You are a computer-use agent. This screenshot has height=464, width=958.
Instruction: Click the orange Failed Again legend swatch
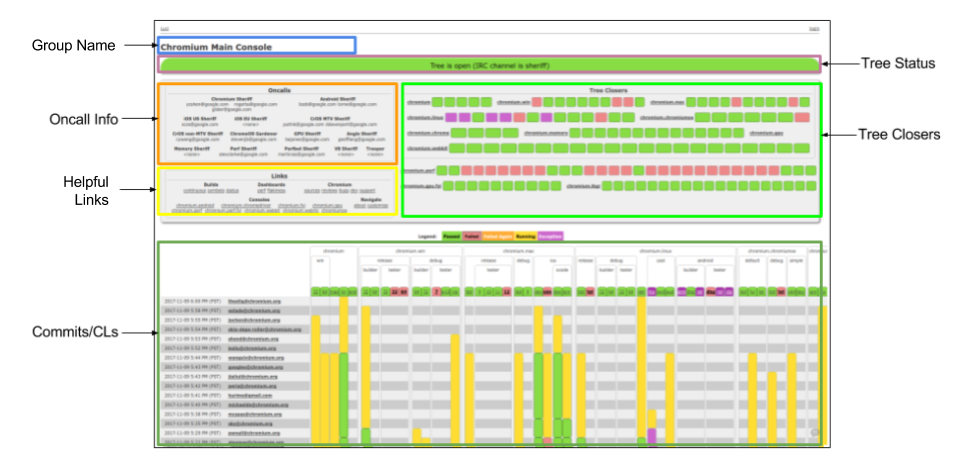coord(498,236)
